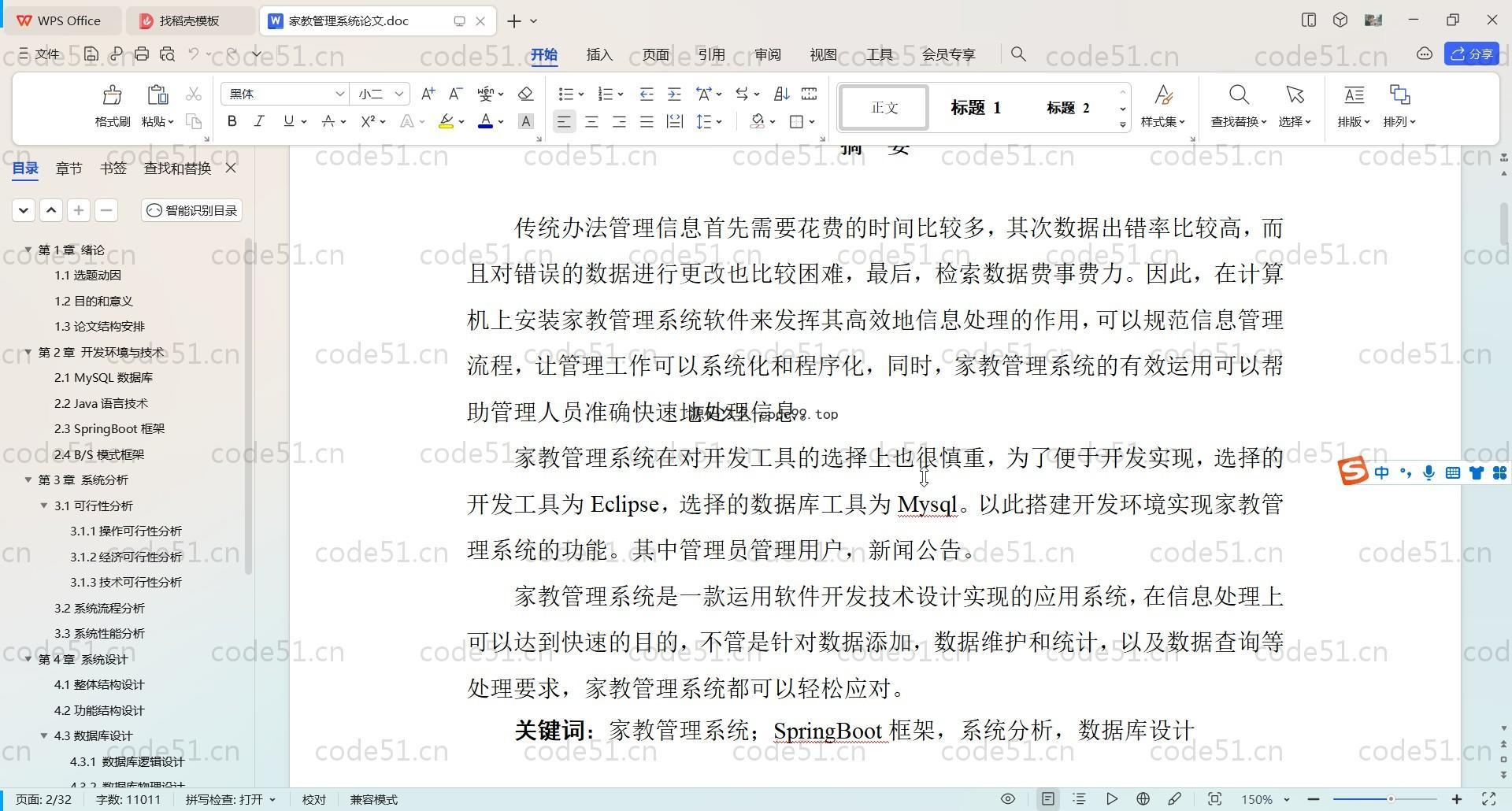Open the 审阅 ribbon tab

click(768, 54)
